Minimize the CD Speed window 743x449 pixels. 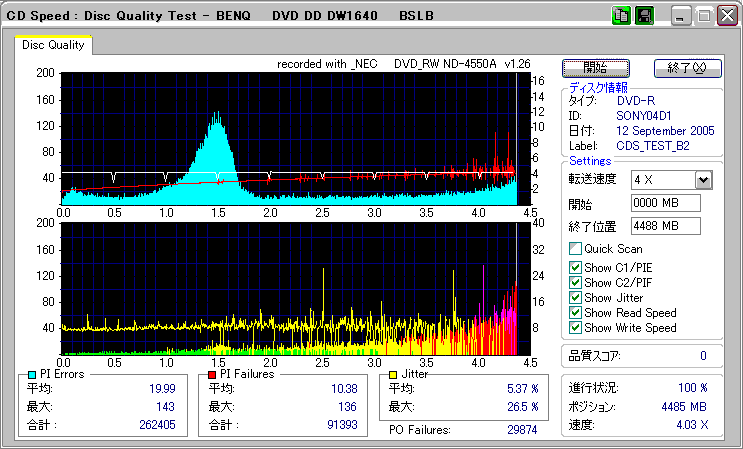coord(681,16)
